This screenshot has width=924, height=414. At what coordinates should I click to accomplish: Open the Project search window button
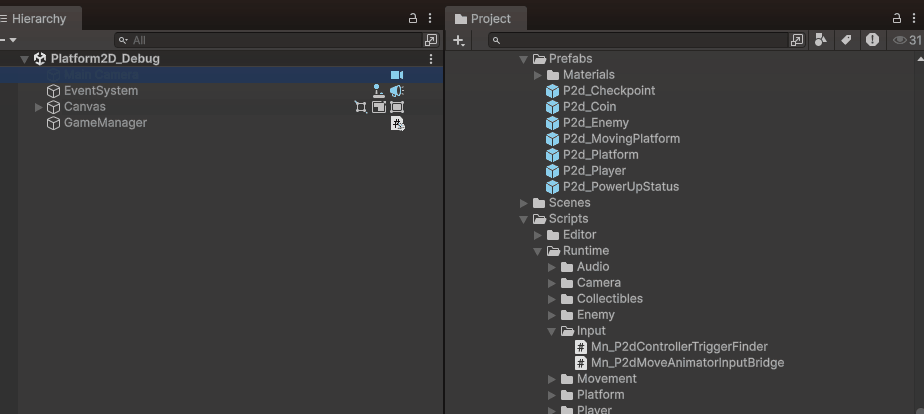[x=797, y=40]
